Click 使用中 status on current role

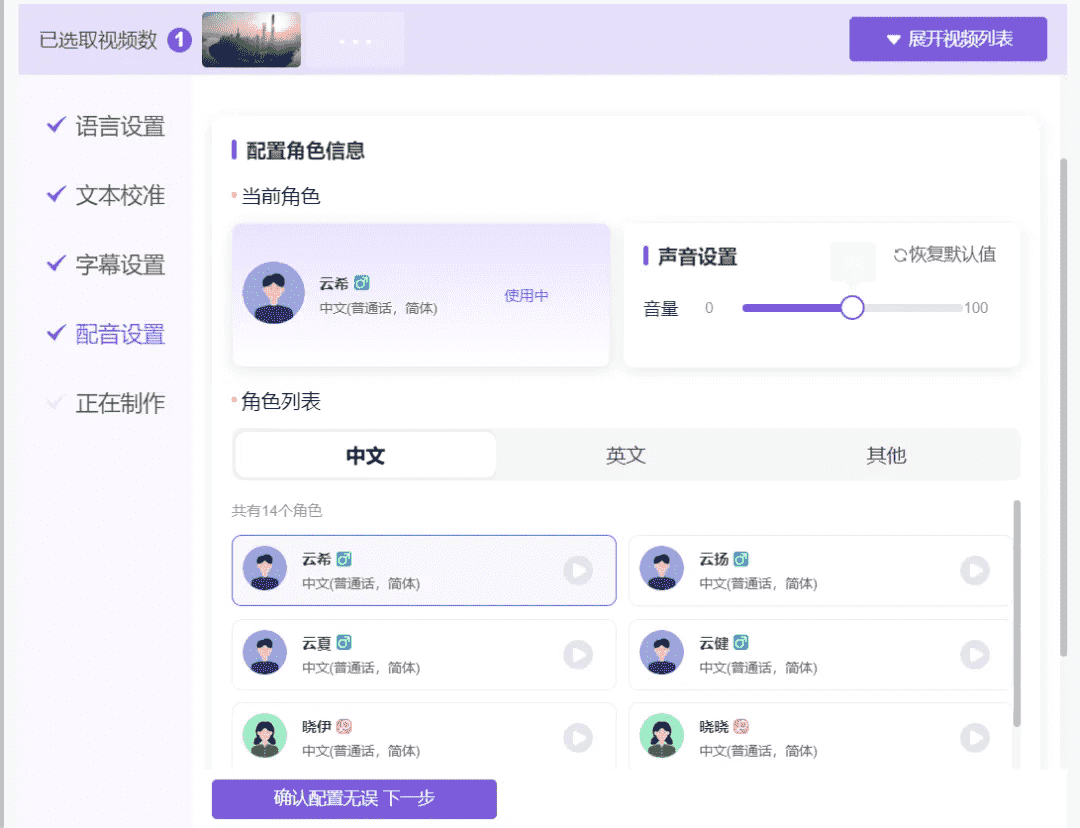526,296
